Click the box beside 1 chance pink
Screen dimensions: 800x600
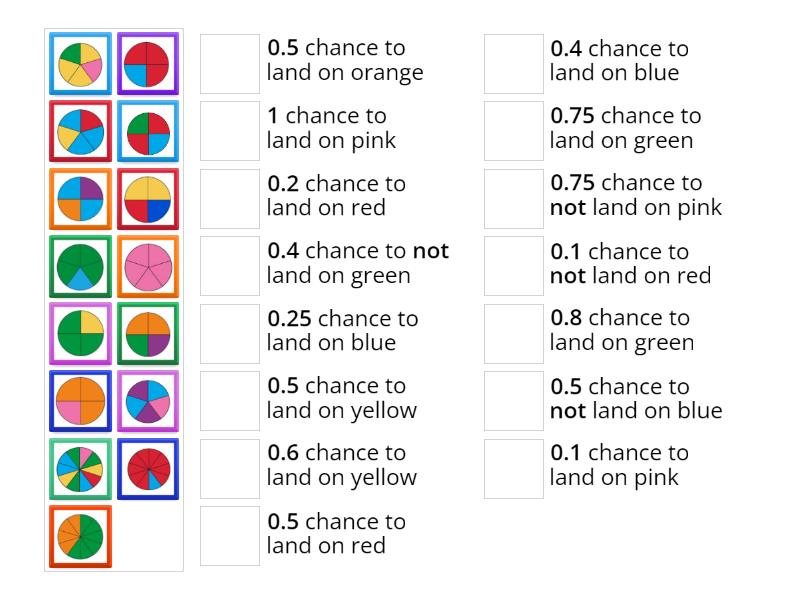(x=230, y=131)
